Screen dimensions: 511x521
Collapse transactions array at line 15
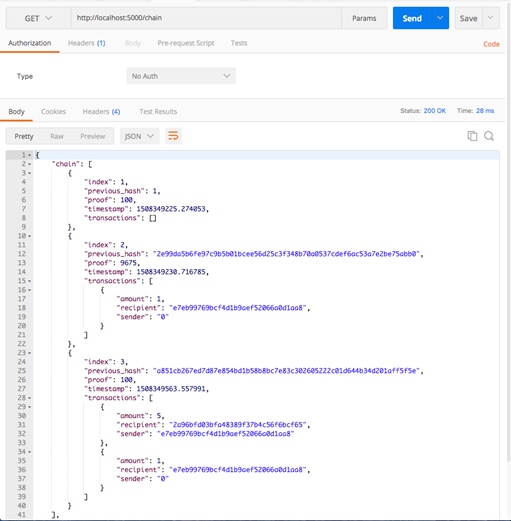click(x=29, y=281)
